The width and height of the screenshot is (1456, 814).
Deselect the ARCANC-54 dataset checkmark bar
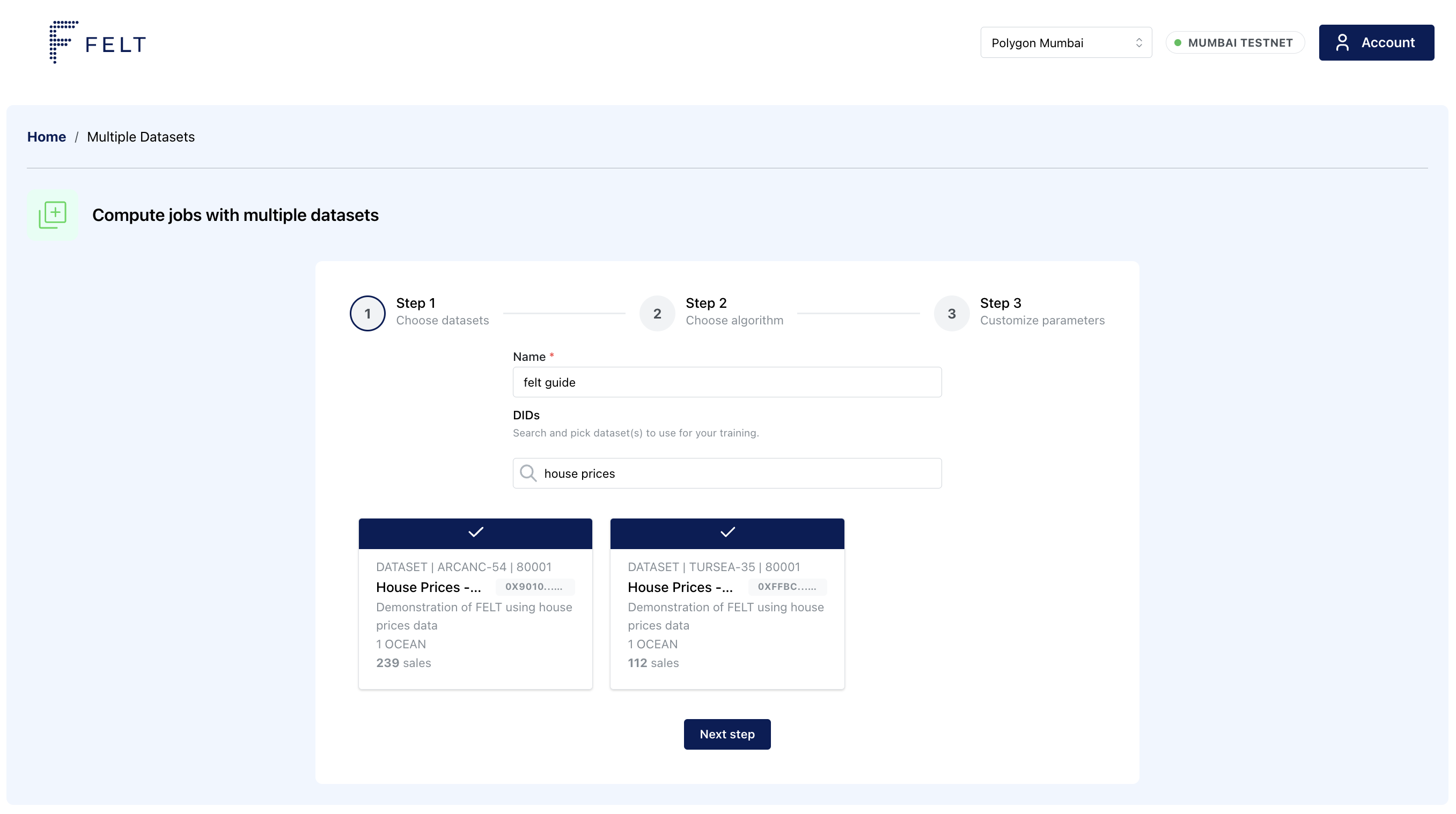tap(475, 532)
